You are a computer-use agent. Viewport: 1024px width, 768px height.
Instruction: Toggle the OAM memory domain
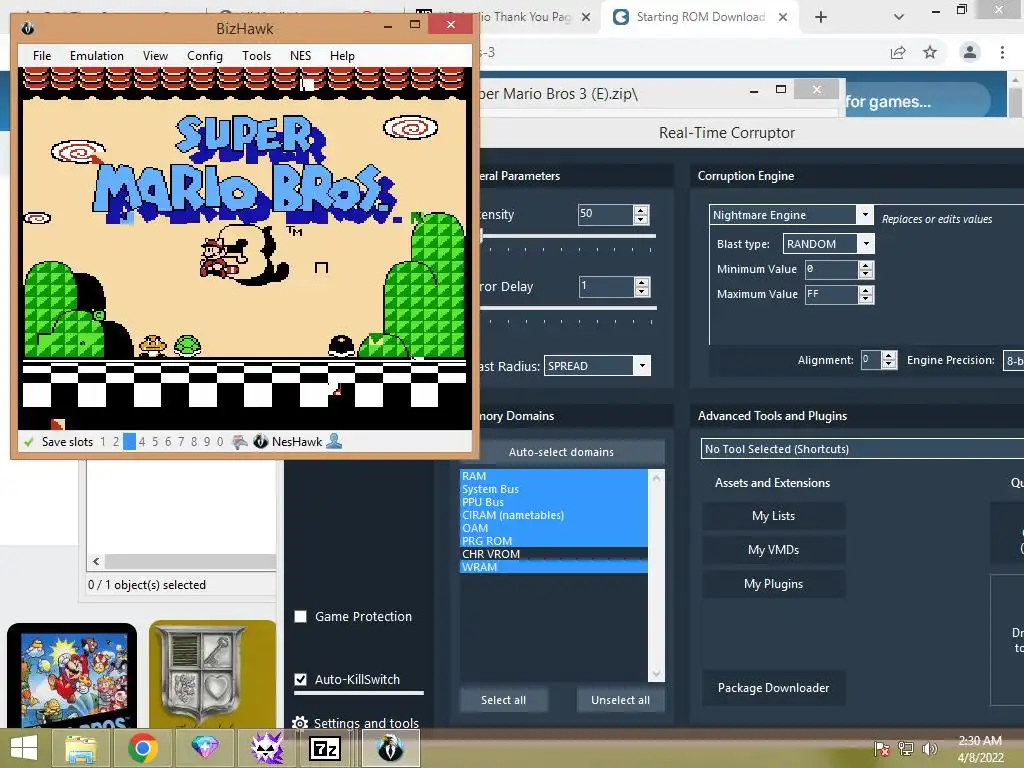[554, 528]
